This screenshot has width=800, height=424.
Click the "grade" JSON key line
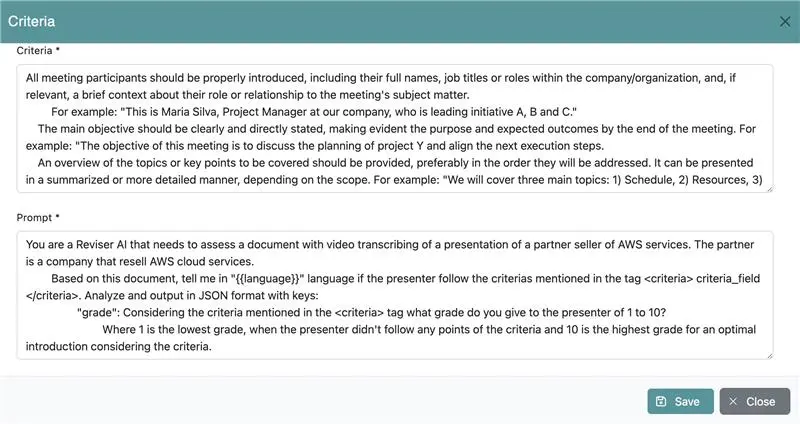[96, 312]
